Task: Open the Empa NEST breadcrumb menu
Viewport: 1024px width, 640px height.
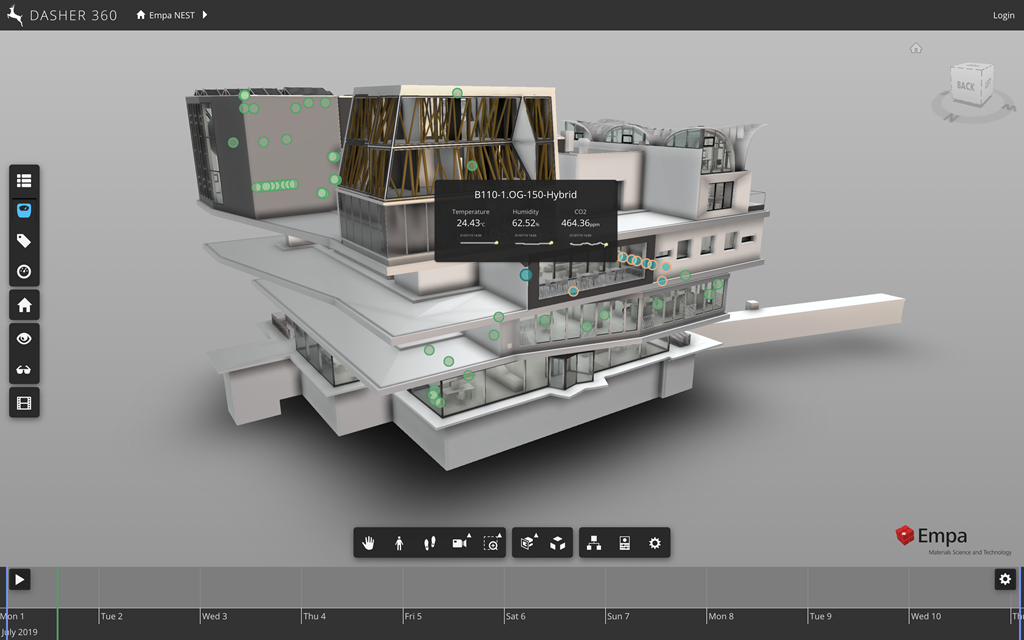Action: [172, 15]
